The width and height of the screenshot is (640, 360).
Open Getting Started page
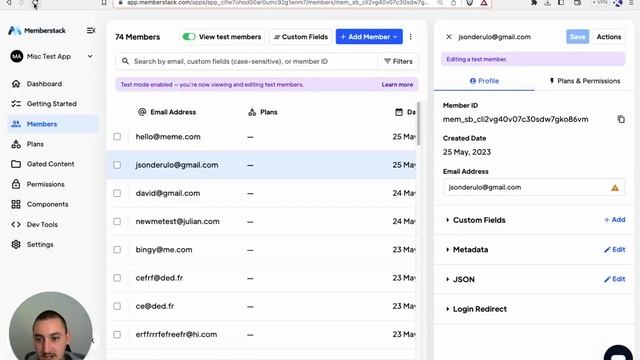[x=51, y=104]
